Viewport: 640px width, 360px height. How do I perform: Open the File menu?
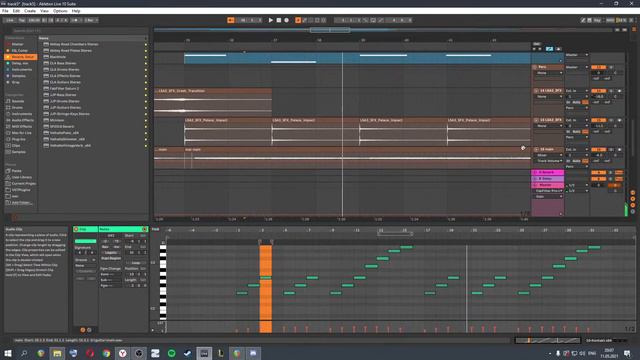pos(5,11)
